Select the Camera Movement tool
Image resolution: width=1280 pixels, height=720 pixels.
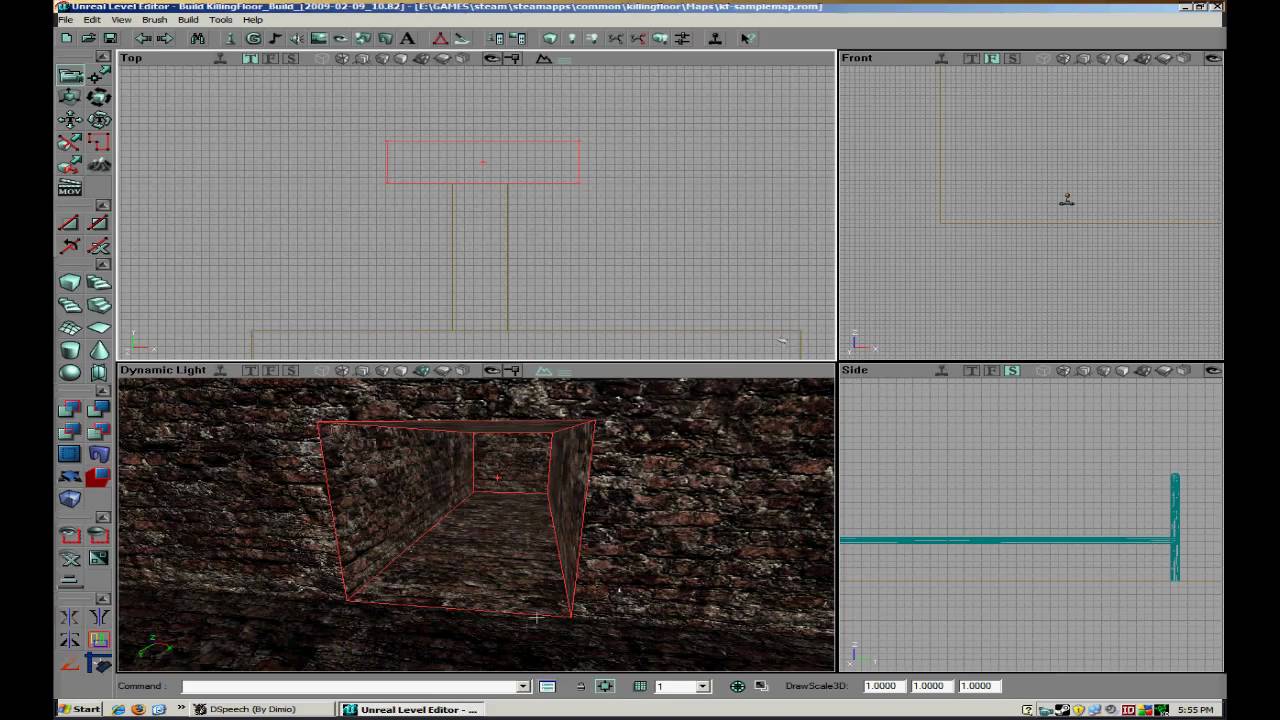click(x=70, y=75)
